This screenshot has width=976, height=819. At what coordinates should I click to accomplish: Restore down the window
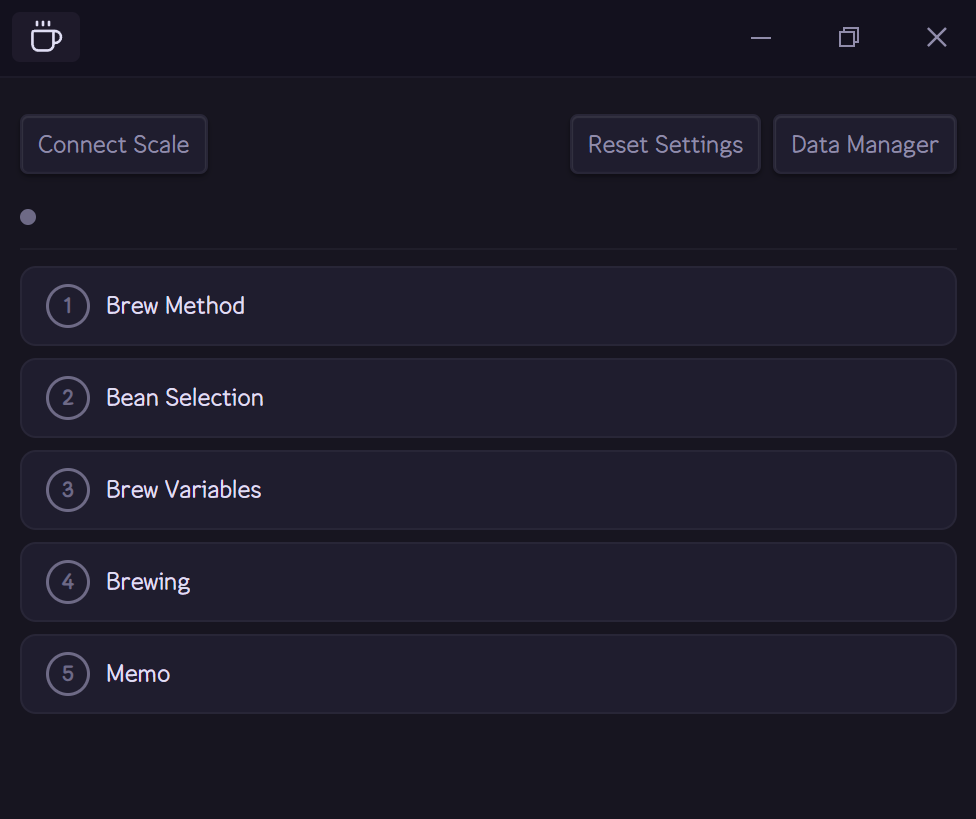849,37
